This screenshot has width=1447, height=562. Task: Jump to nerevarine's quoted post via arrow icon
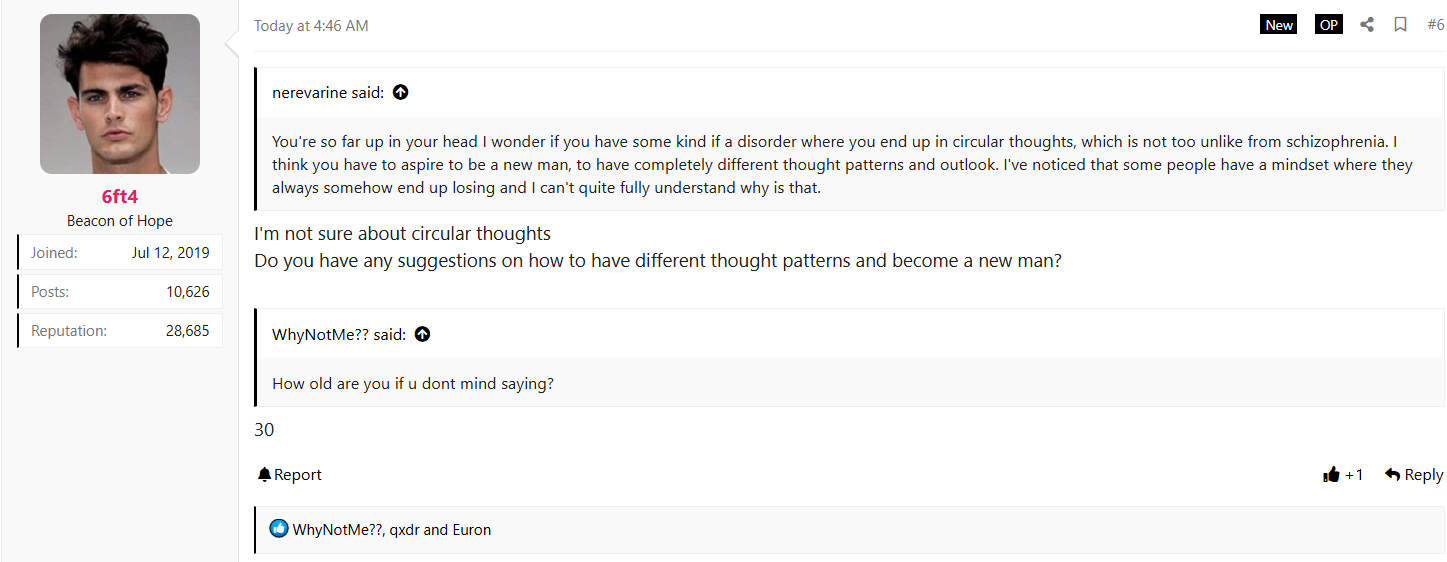click(x=400, y=92)
